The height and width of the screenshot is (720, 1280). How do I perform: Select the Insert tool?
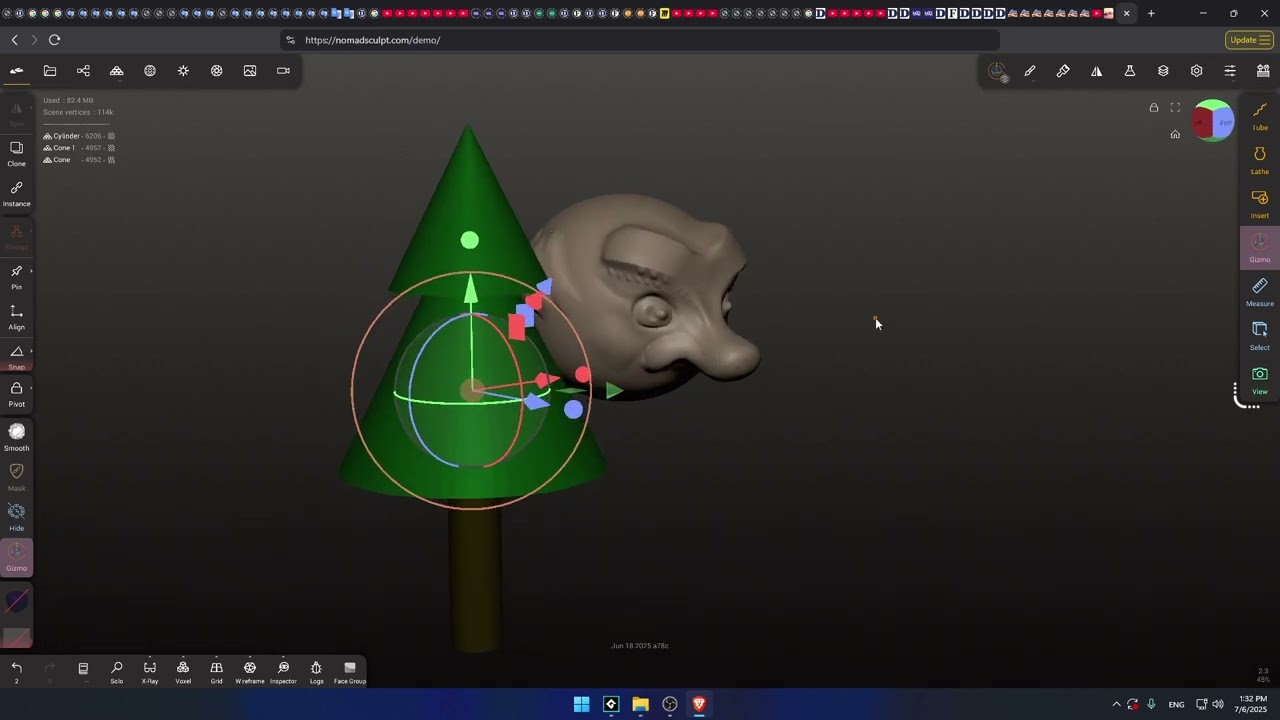(x=1260, y=203)
